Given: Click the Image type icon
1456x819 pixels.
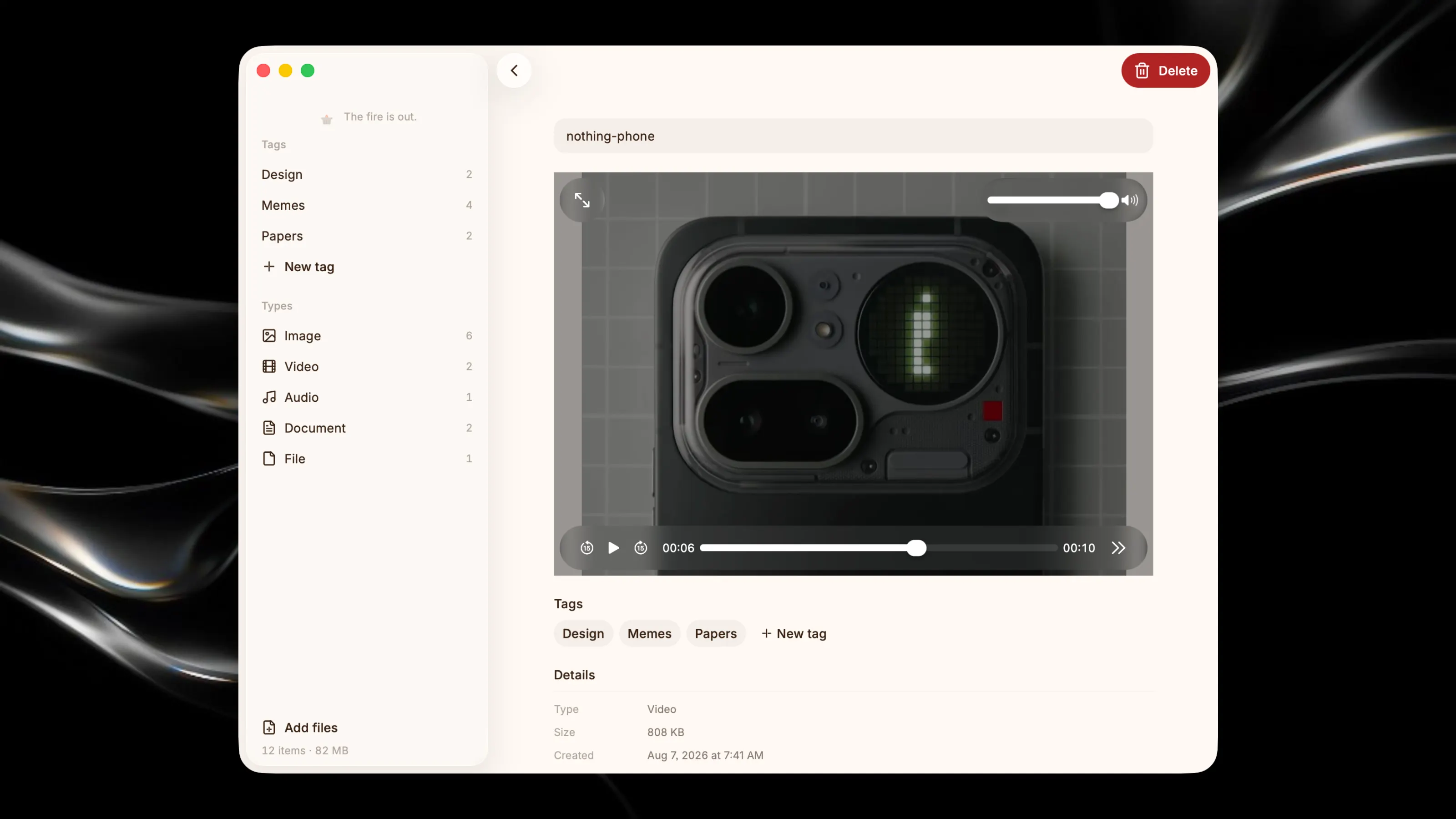Looking at the screenshot, I should 269,336.
